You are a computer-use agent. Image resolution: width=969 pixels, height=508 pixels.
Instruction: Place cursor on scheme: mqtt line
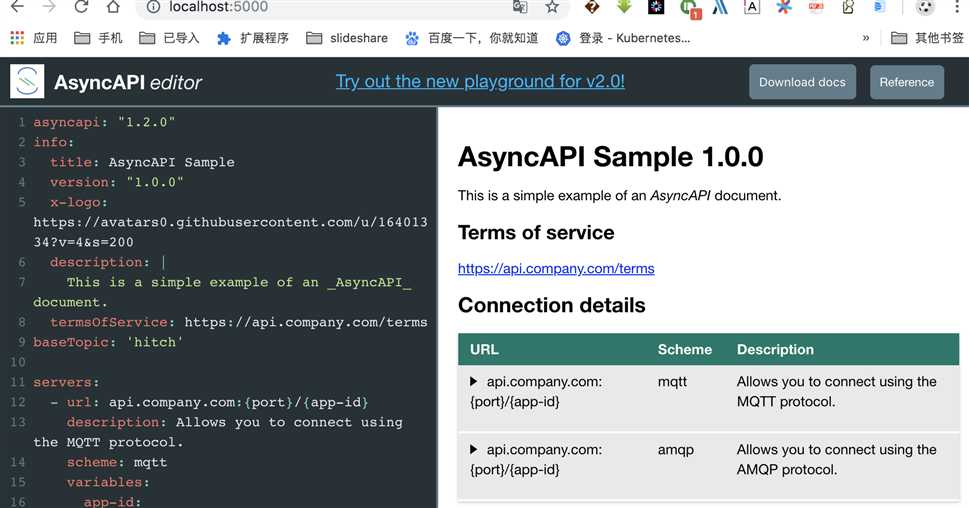pos(117,462)
